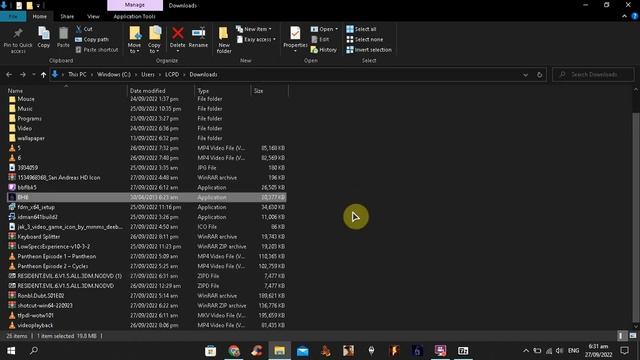The image size is (640, 360).
Task: Switch to the Share tab
Action: (x=67, y=16)
